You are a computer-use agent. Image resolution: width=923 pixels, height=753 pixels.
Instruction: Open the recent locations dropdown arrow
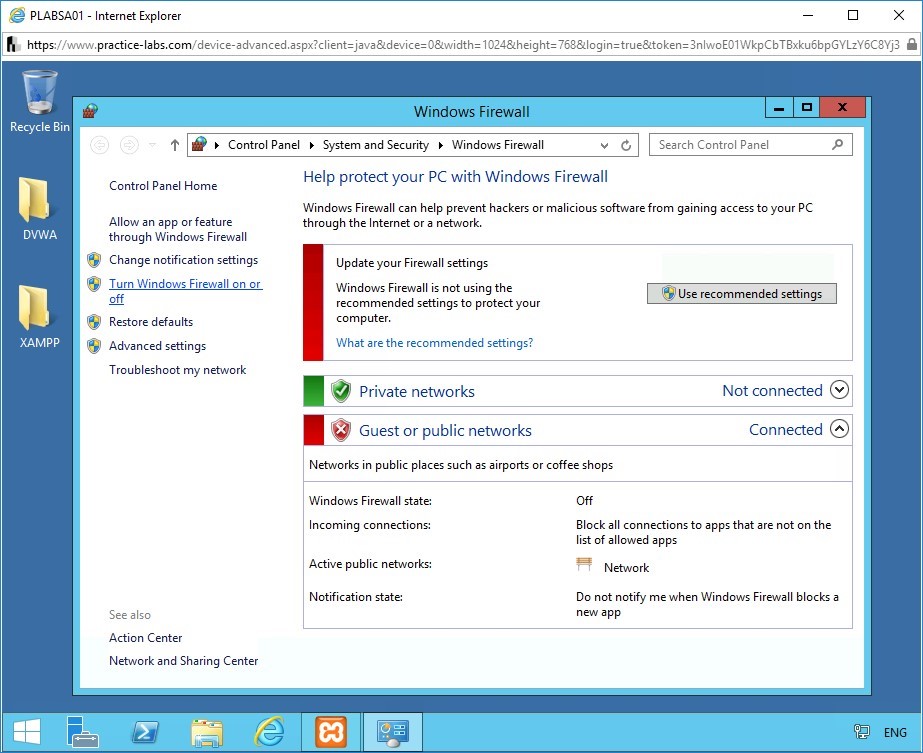[152, 145]
